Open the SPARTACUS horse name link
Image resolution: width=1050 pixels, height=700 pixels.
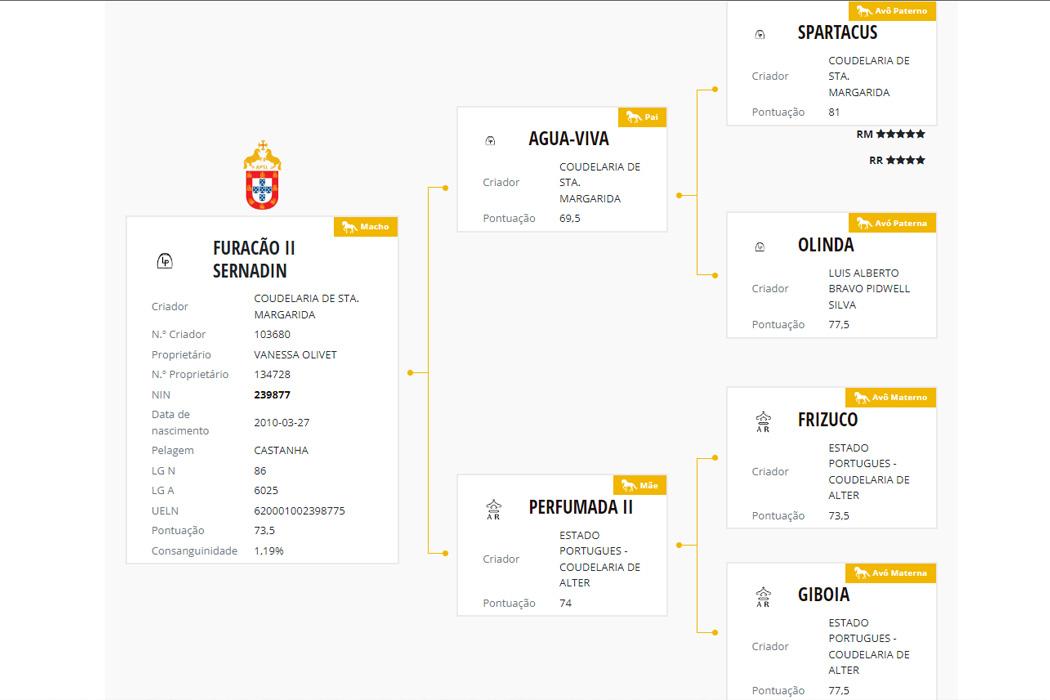point(837,32)
